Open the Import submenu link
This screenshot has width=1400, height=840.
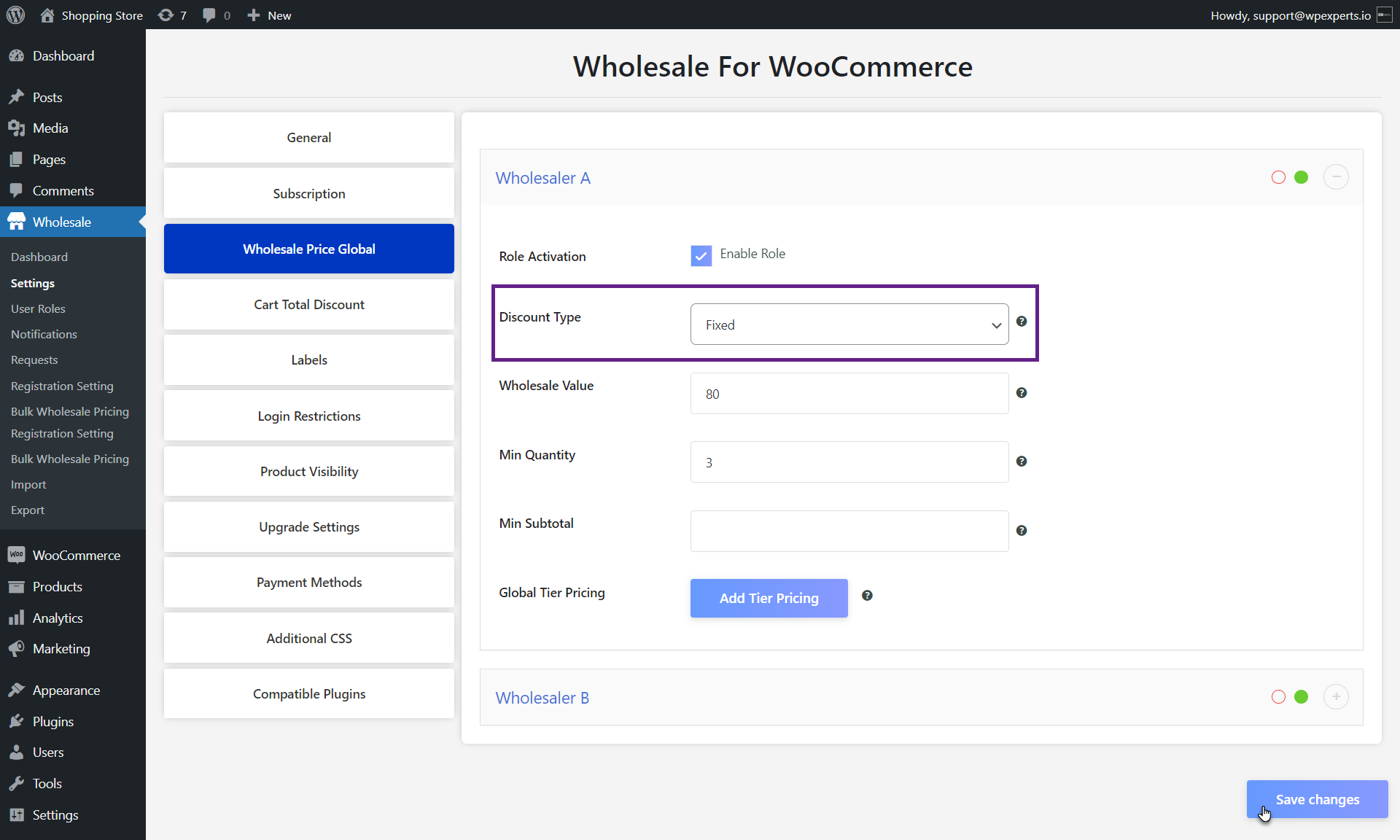pyautogui.click(x=28, y=485)
